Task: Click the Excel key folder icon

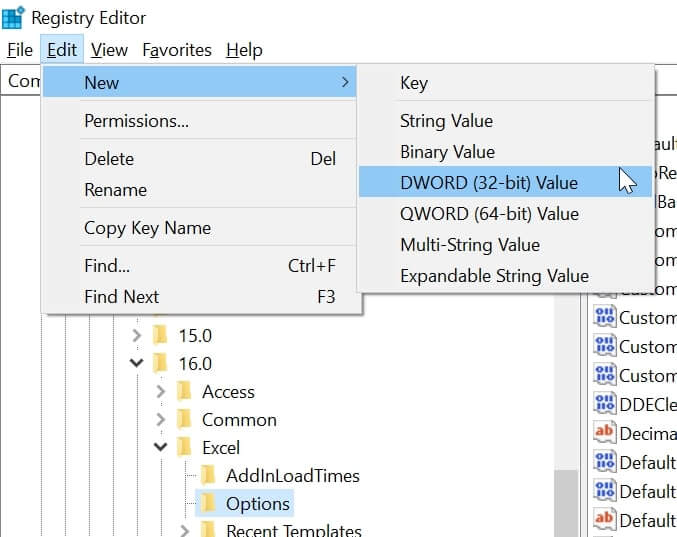Action: [184, 447]
